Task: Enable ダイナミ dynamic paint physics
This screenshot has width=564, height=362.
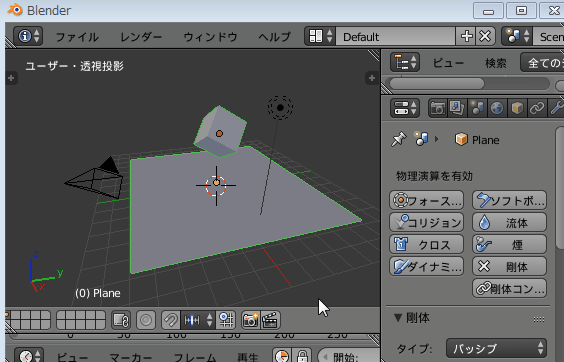Action: pyautogui.click(x=427, y=267)
